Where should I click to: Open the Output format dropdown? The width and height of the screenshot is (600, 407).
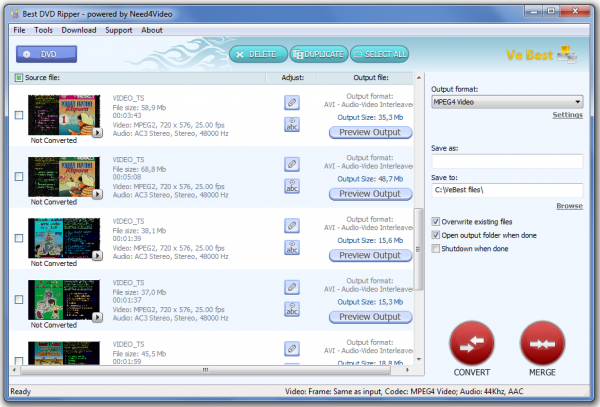point(507,102)
